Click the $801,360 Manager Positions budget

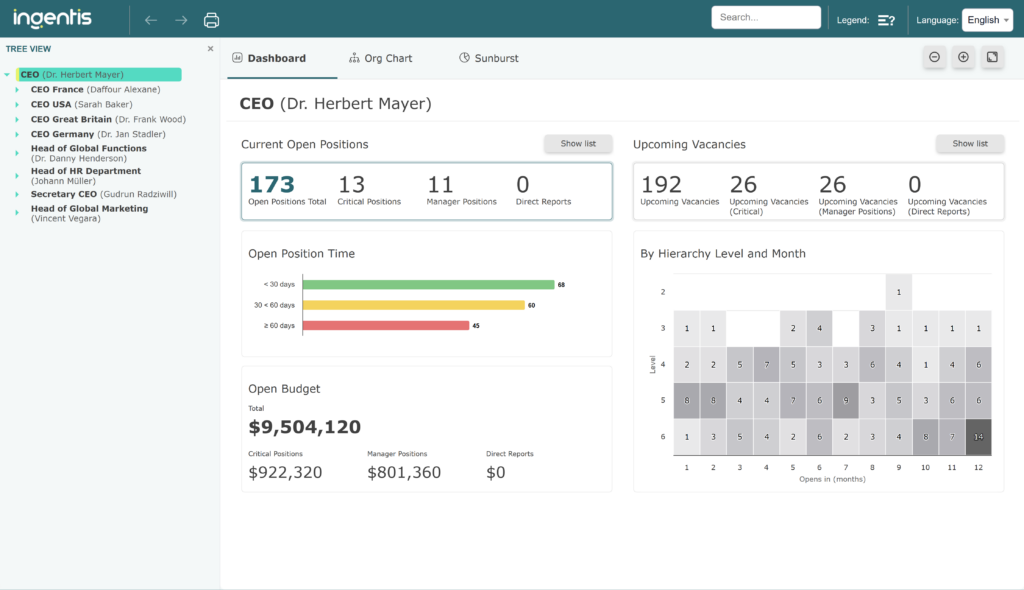pyautogui.click(x=404, y=472)
